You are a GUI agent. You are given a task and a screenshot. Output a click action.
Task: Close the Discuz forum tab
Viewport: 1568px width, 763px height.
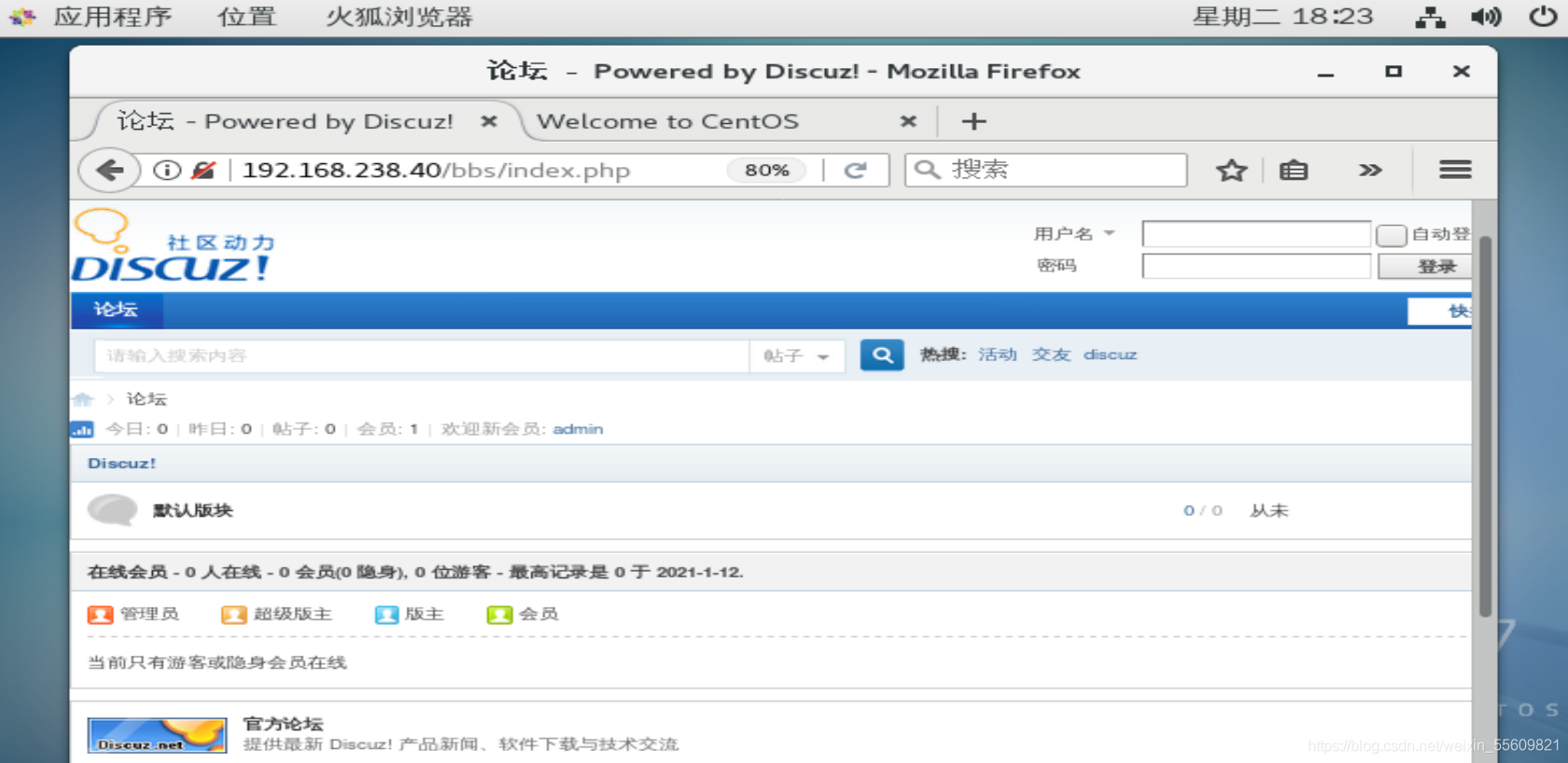coord(488,121)
